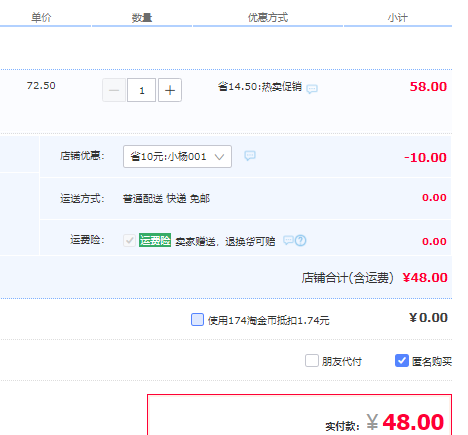468x435 pixels.
Task: Click the quantity input field showing 1
Action: pyautogui.click(x=142, y=90)
